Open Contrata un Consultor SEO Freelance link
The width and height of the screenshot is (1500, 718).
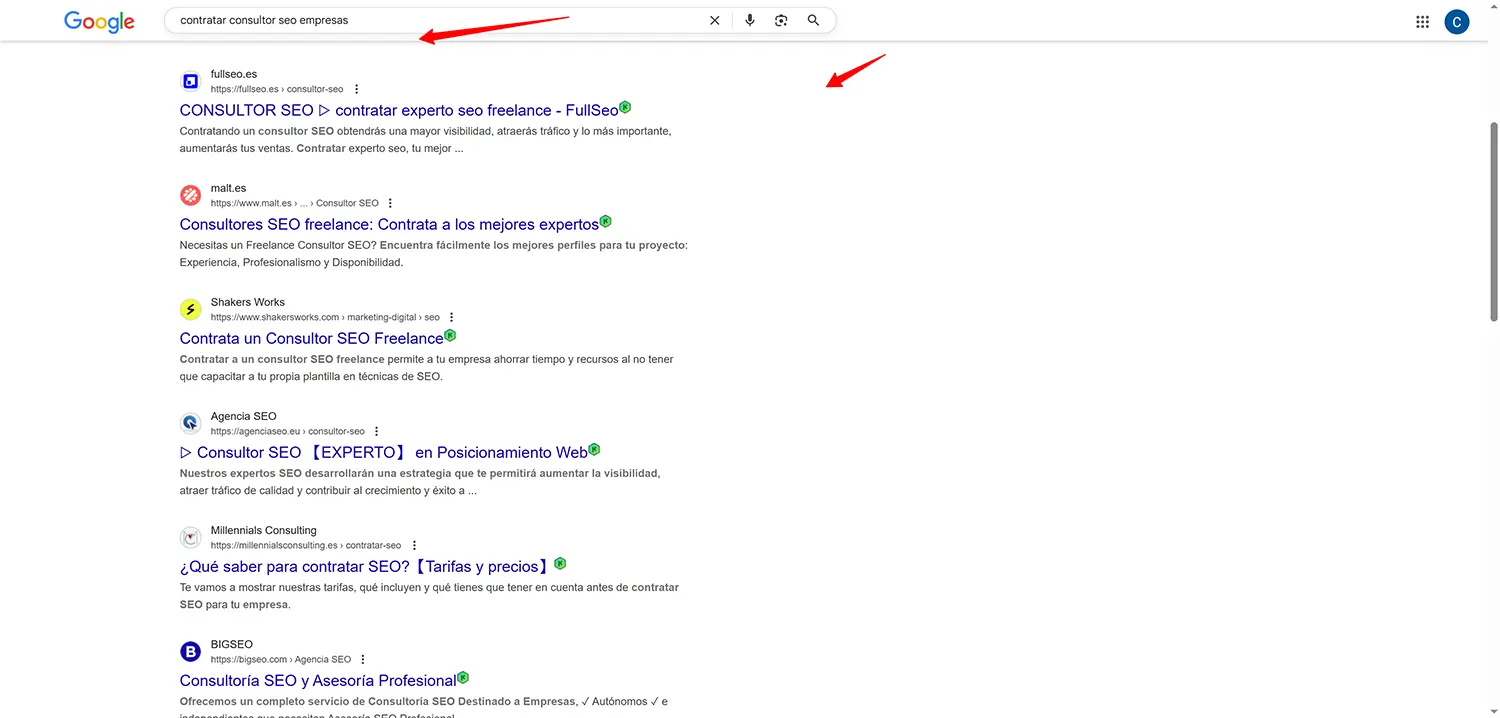(310, 338)
